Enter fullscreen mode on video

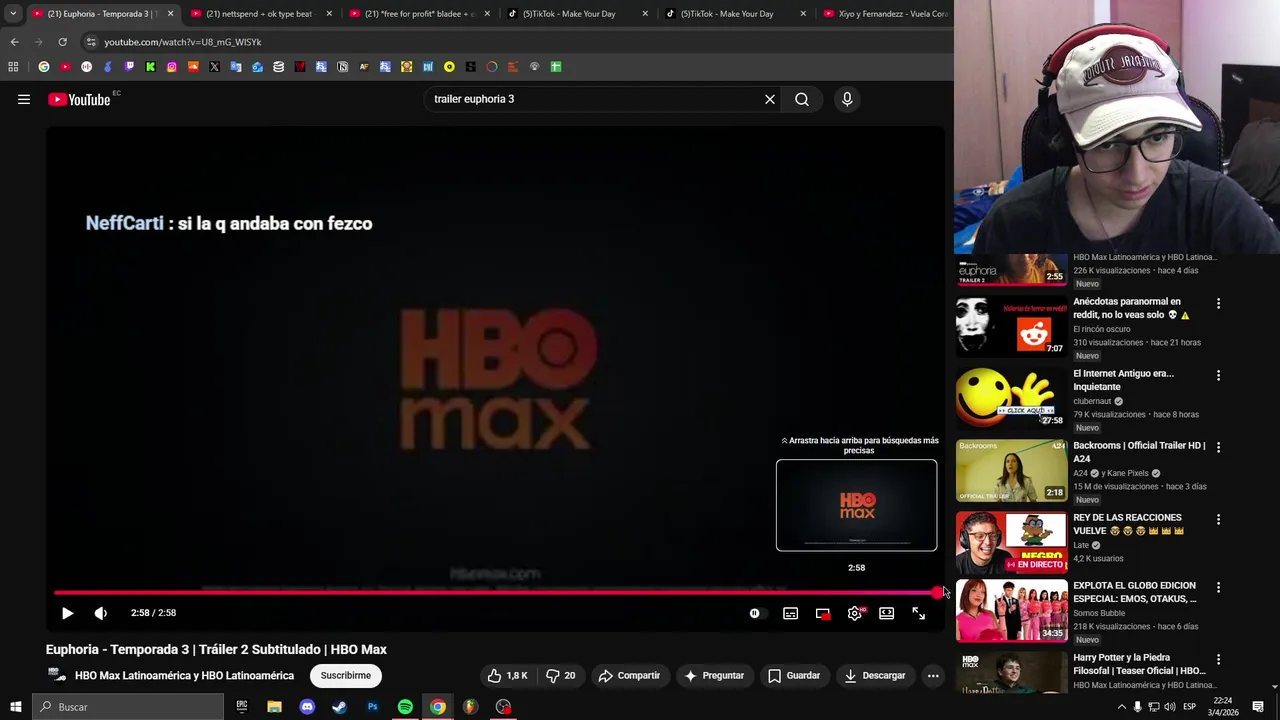pos(918,613)
